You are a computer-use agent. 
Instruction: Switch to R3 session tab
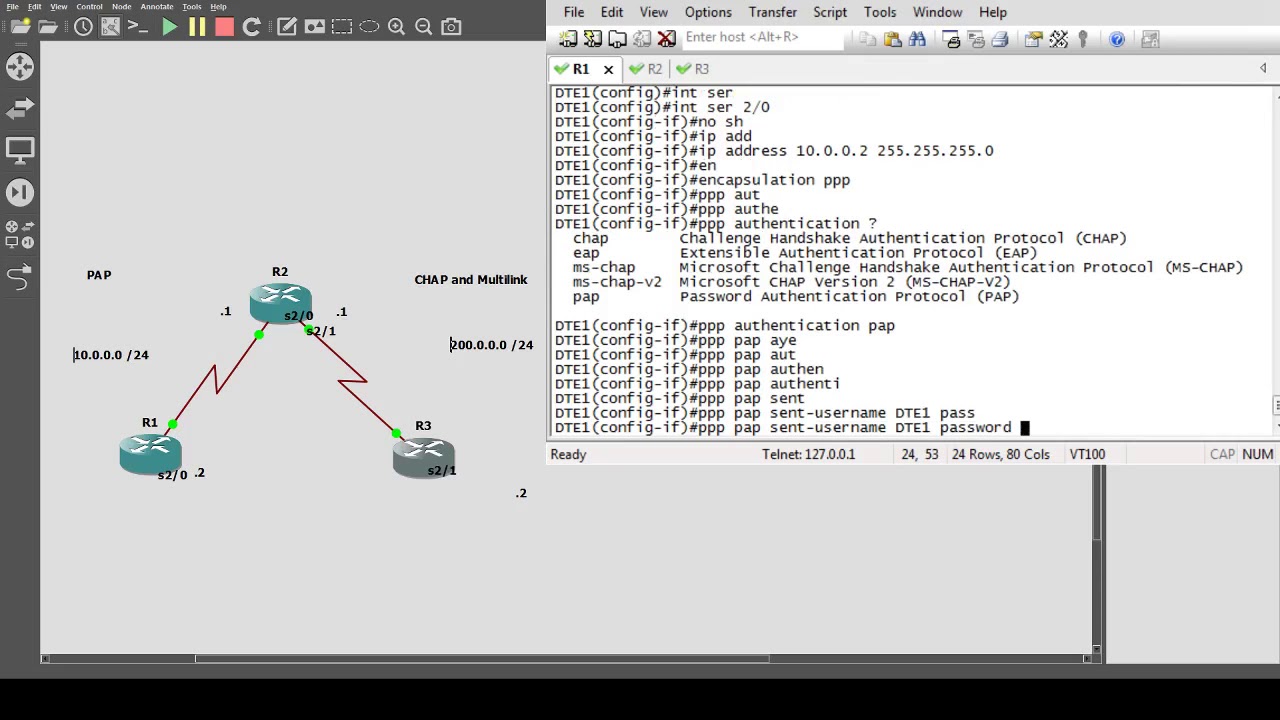(x=692, y=69)
